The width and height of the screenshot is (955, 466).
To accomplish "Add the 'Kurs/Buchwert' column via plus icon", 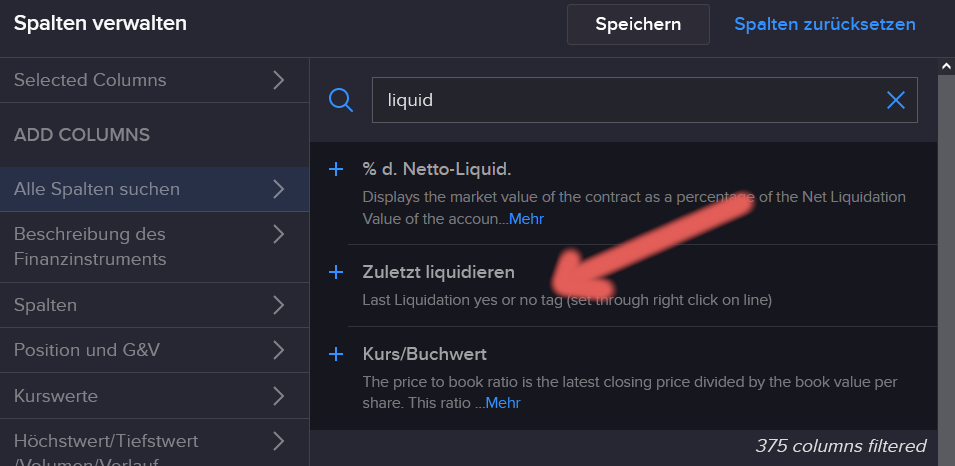I will pos(336,354).
